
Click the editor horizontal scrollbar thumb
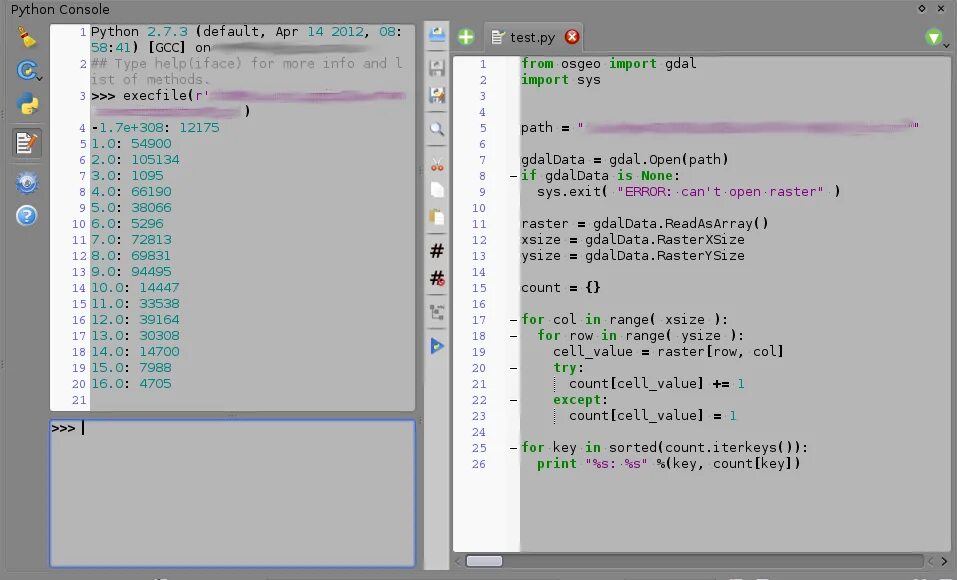(484, 561)
